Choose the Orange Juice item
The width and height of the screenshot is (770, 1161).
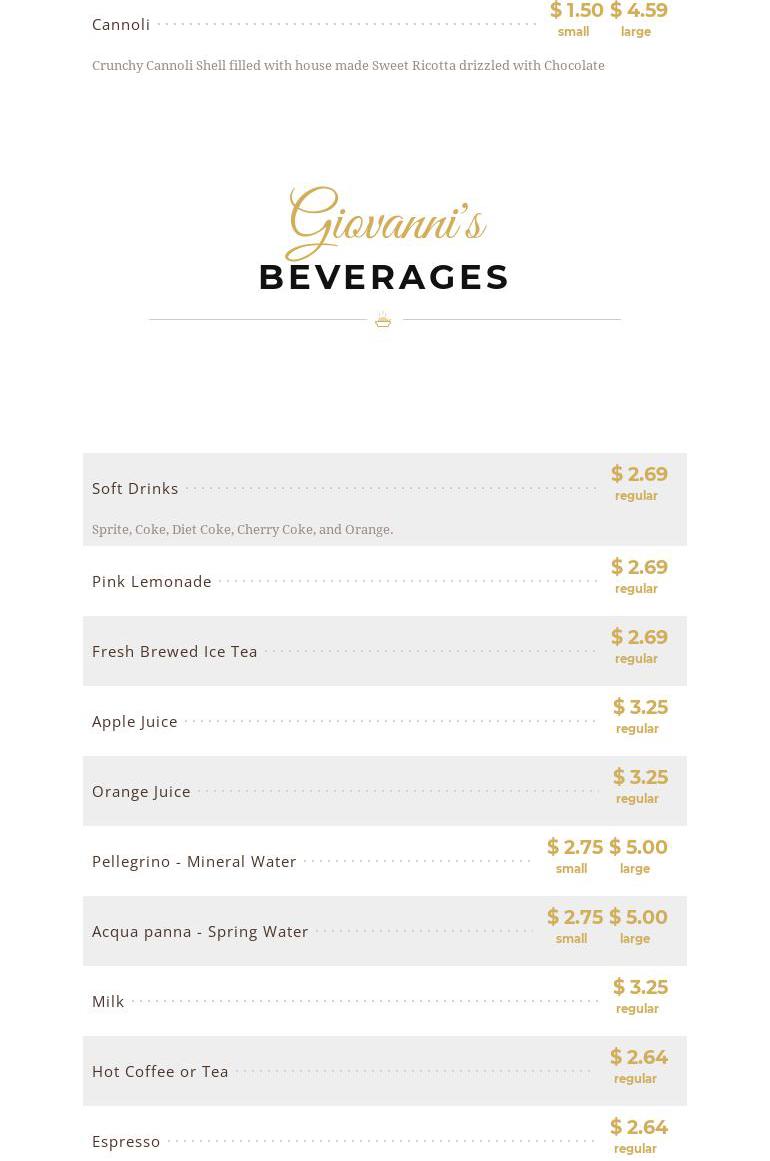[x=141, y=791]
